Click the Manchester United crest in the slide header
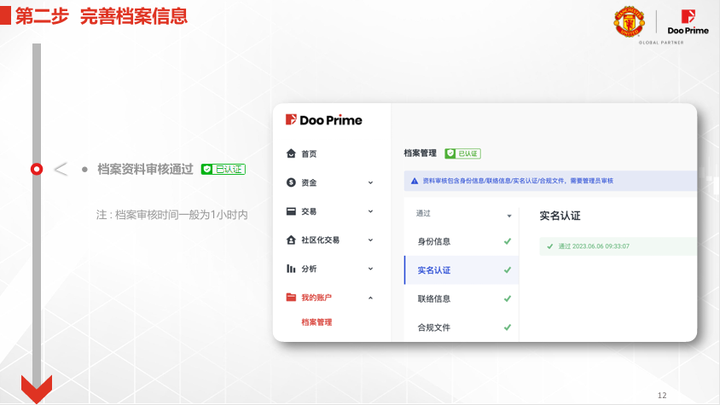 click(x=629, y=22)
